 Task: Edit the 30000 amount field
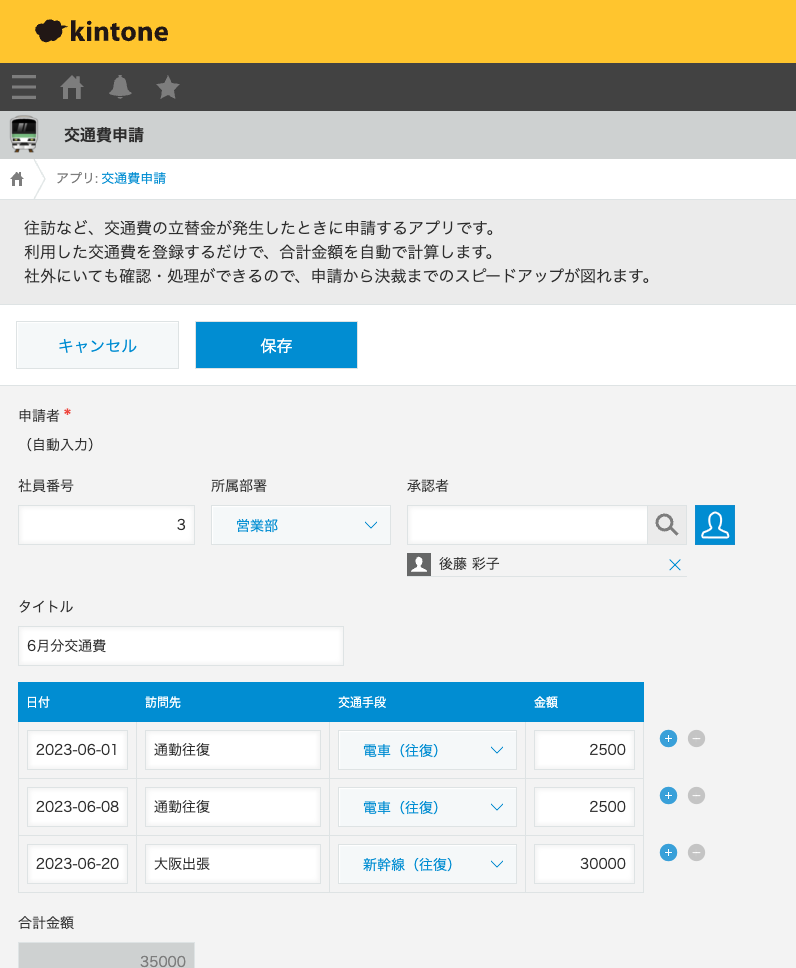tap(584, 864)
